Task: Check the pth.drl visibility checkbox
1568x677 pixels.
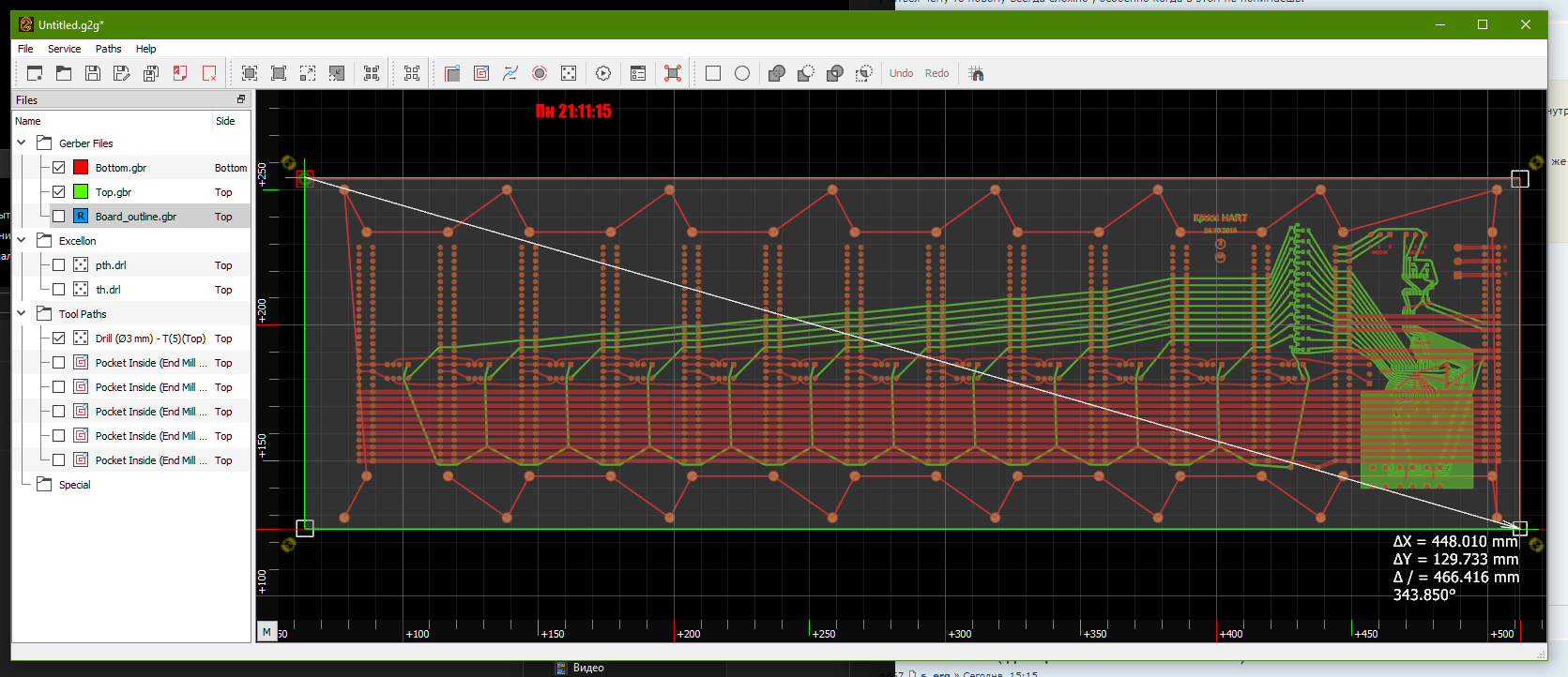Action: click(59, 265)
